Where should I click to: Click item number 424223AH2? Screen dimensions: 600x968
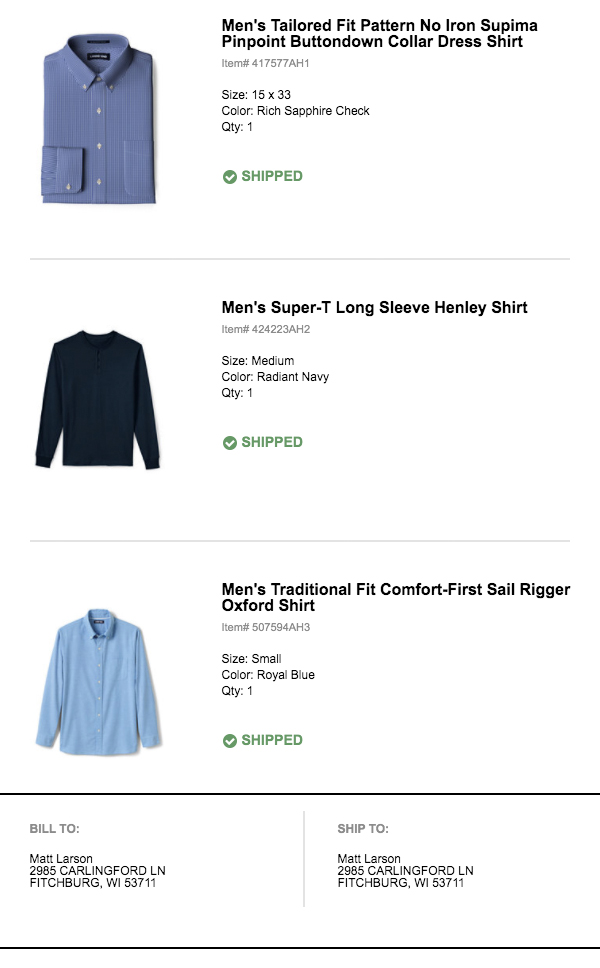pyautogui.click(x=266, y=329)
